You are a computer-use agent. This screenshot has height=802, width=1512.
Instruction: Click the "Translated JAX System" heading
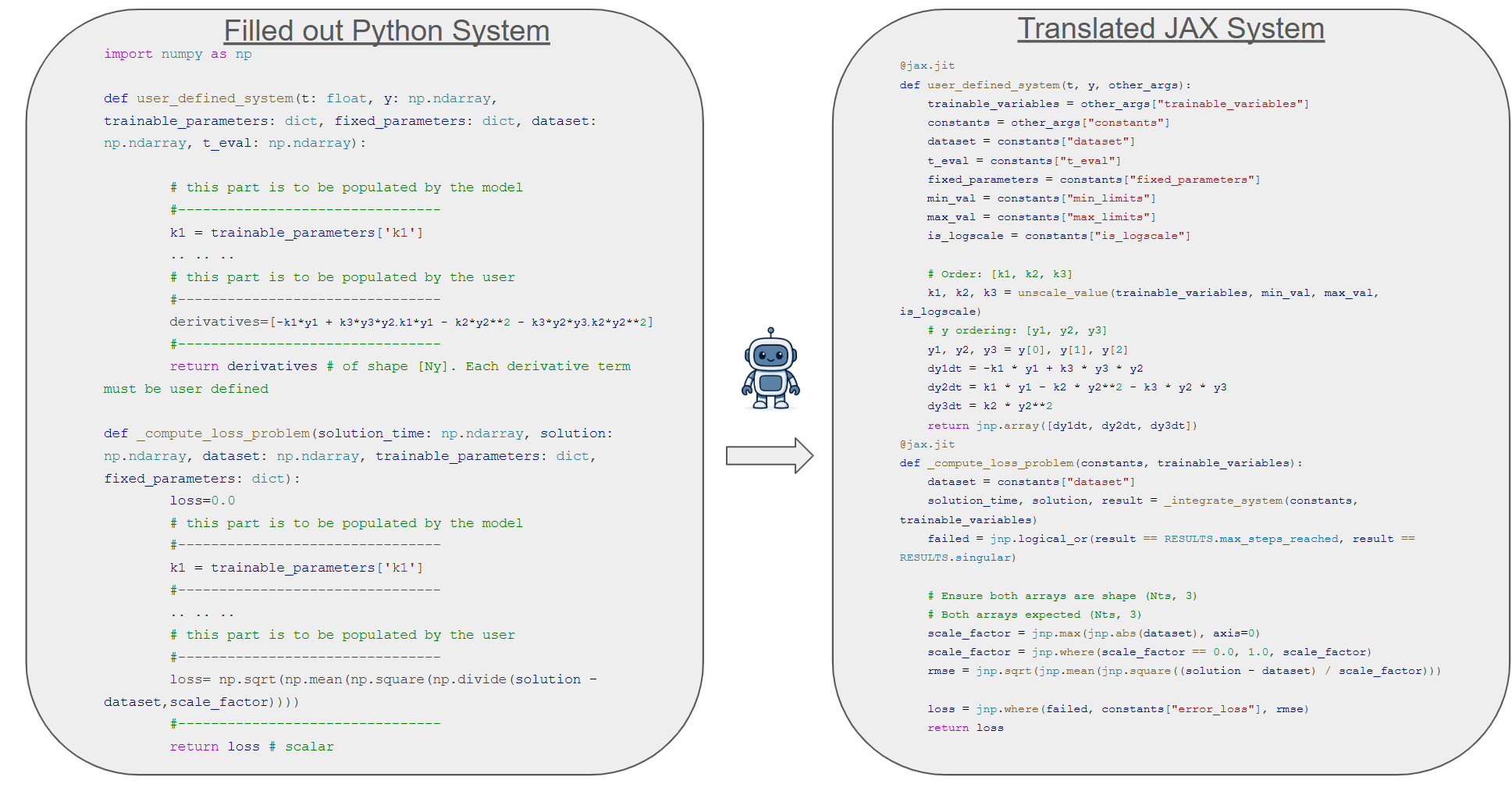pyautogui.click(x=1171, y=29)
